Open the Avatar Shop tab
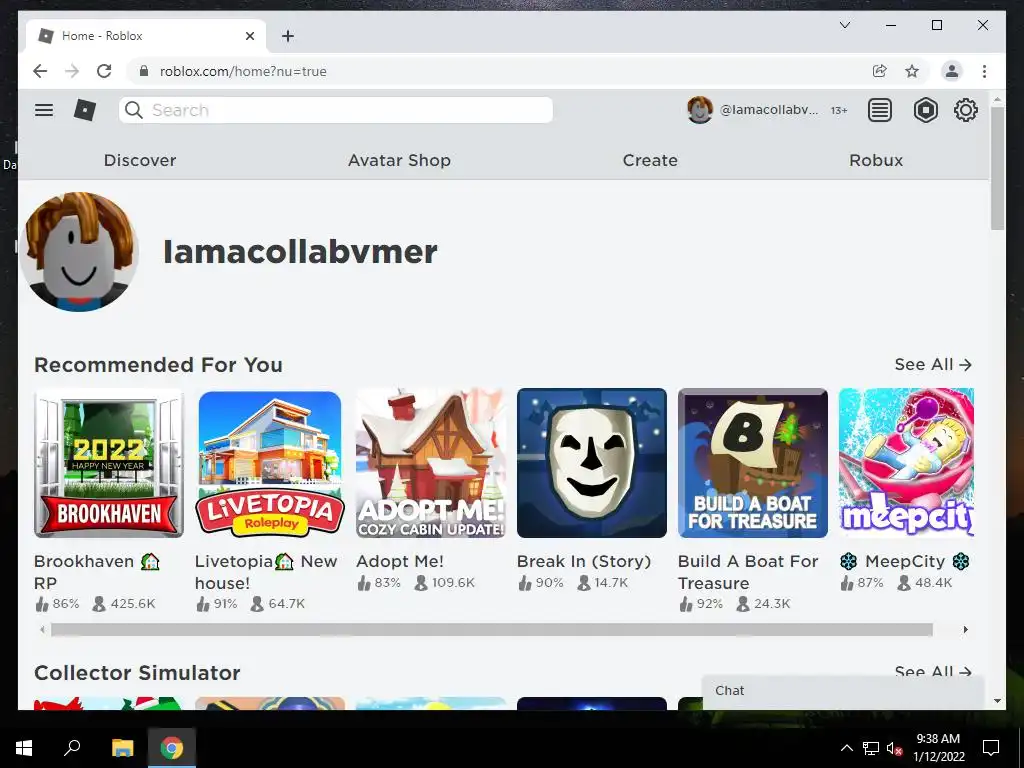 point(399,160)
